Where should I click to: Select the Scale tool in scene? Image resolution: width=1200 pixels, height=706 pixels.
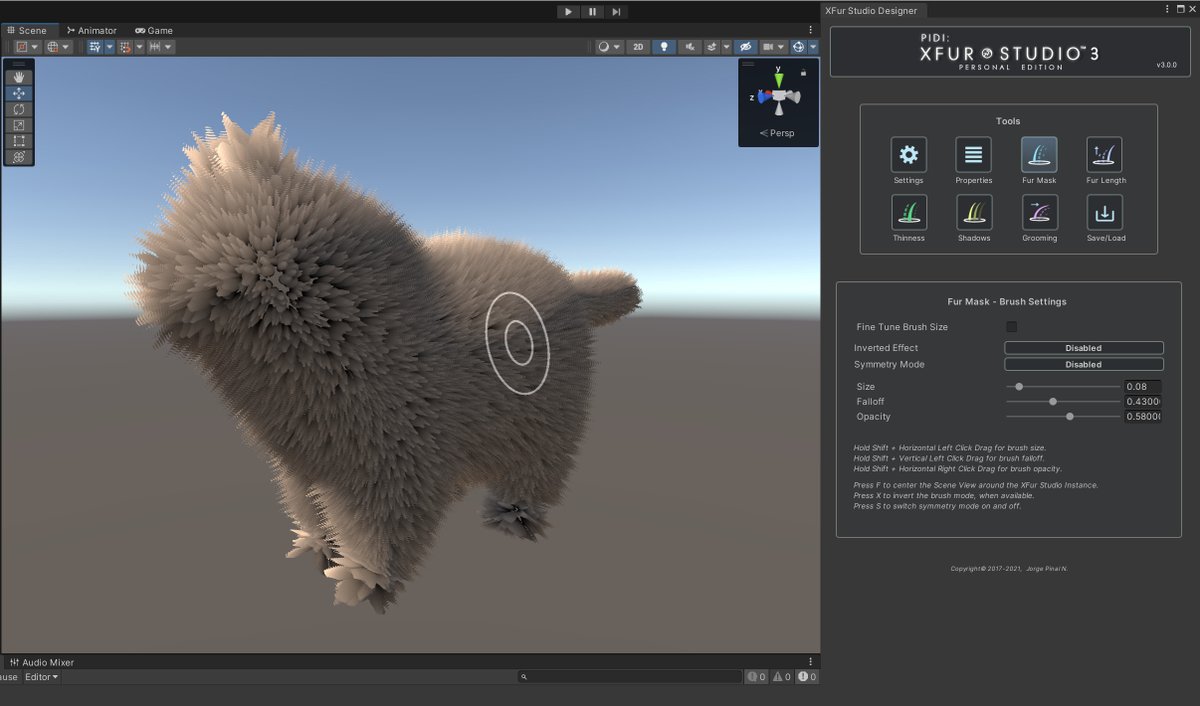[x=19, y=125]
